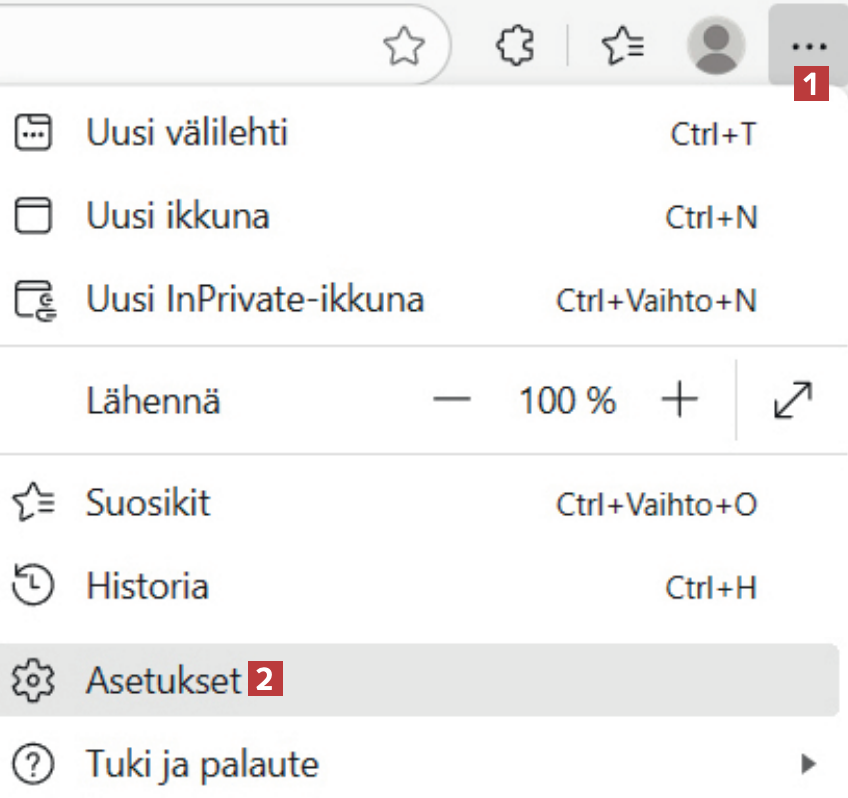Select Uusi ikkuna menu item
Screen dimensions: 848x798
[178, 216]
